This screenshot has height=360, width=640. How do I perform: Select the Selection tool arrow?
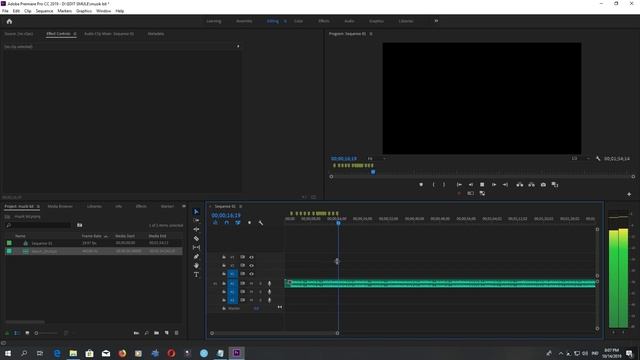pos(196,212)
